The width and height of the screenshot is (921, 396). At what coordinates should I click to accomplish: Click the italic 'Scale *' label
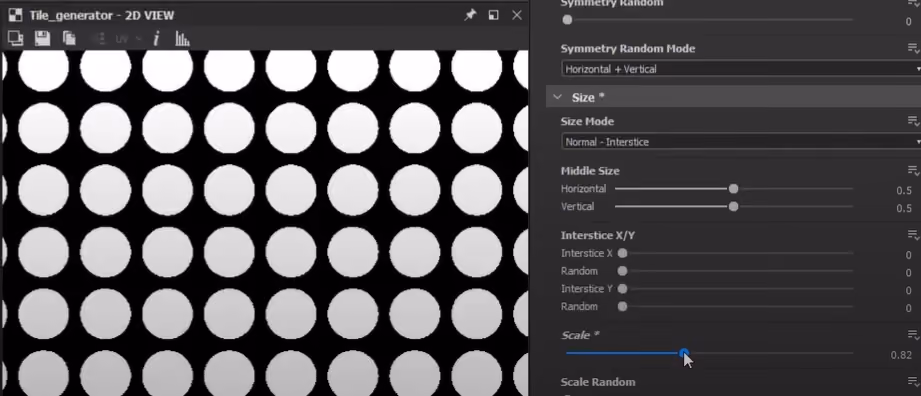click(x=579, y=335)
